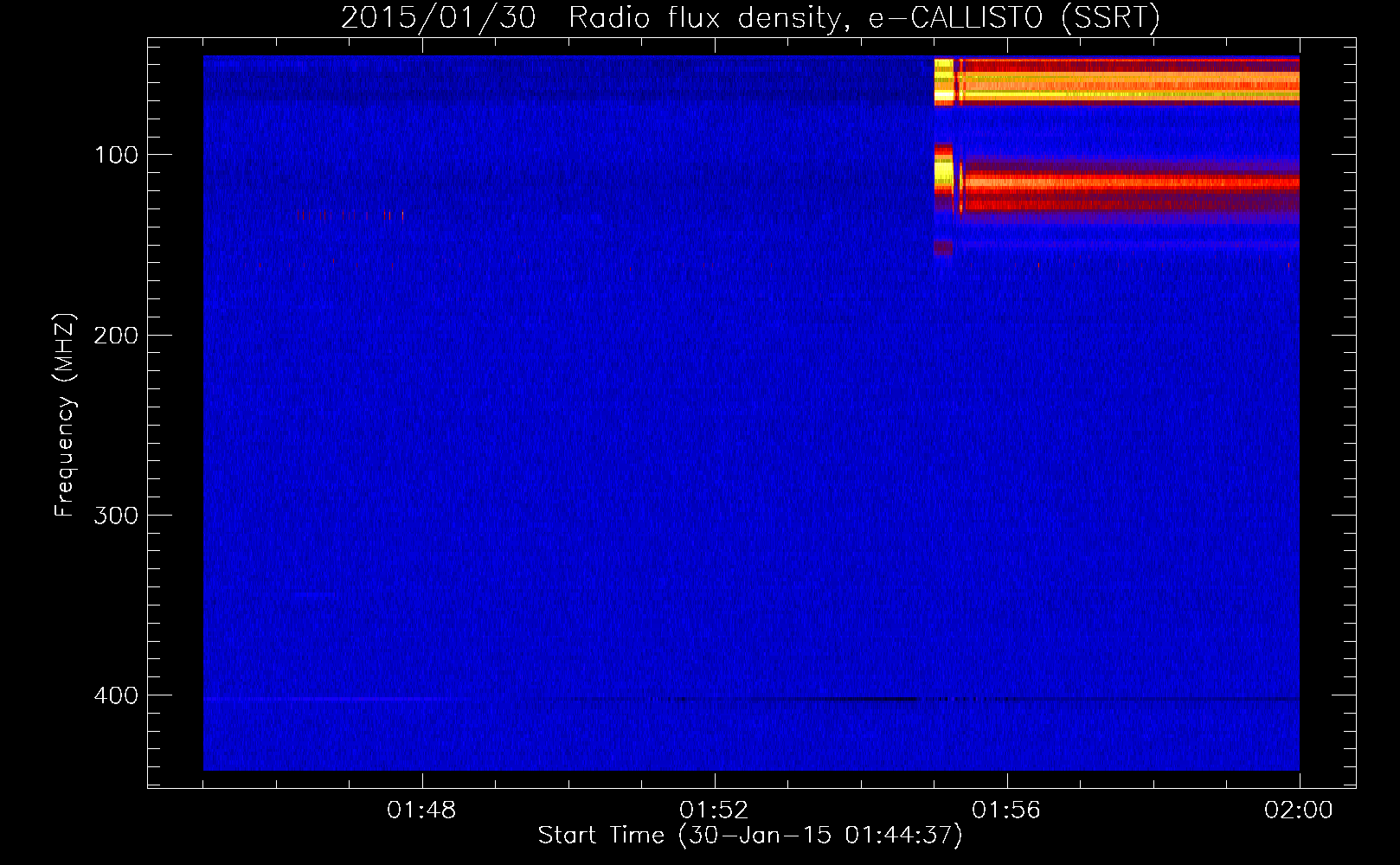Click the 01:52 time tick label
Screen dimensions: 1400x865
pyautogui.click(x=714, y=810)
